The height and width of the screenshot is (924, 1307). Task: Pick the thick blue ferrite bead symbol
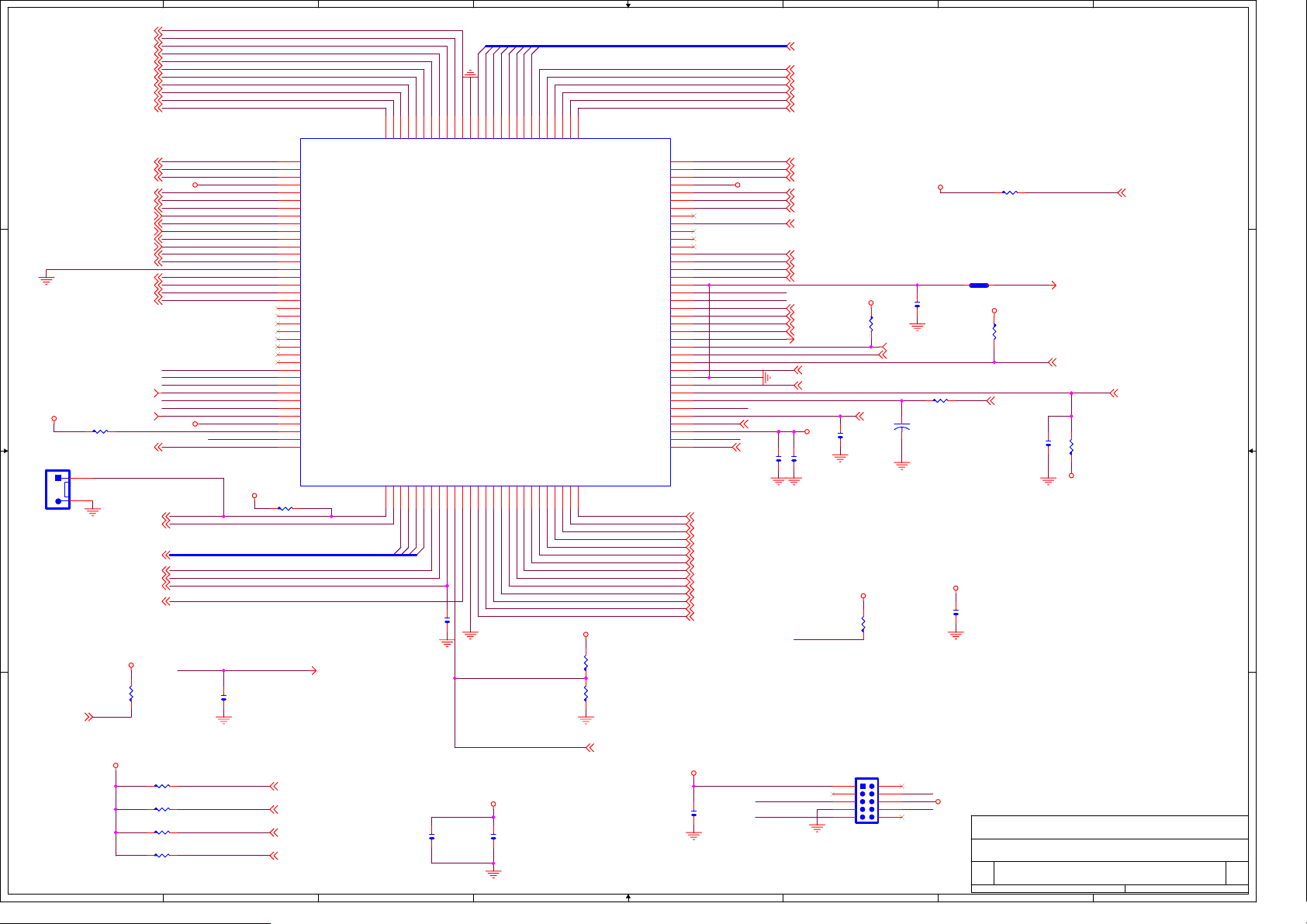tap(979, 286)
